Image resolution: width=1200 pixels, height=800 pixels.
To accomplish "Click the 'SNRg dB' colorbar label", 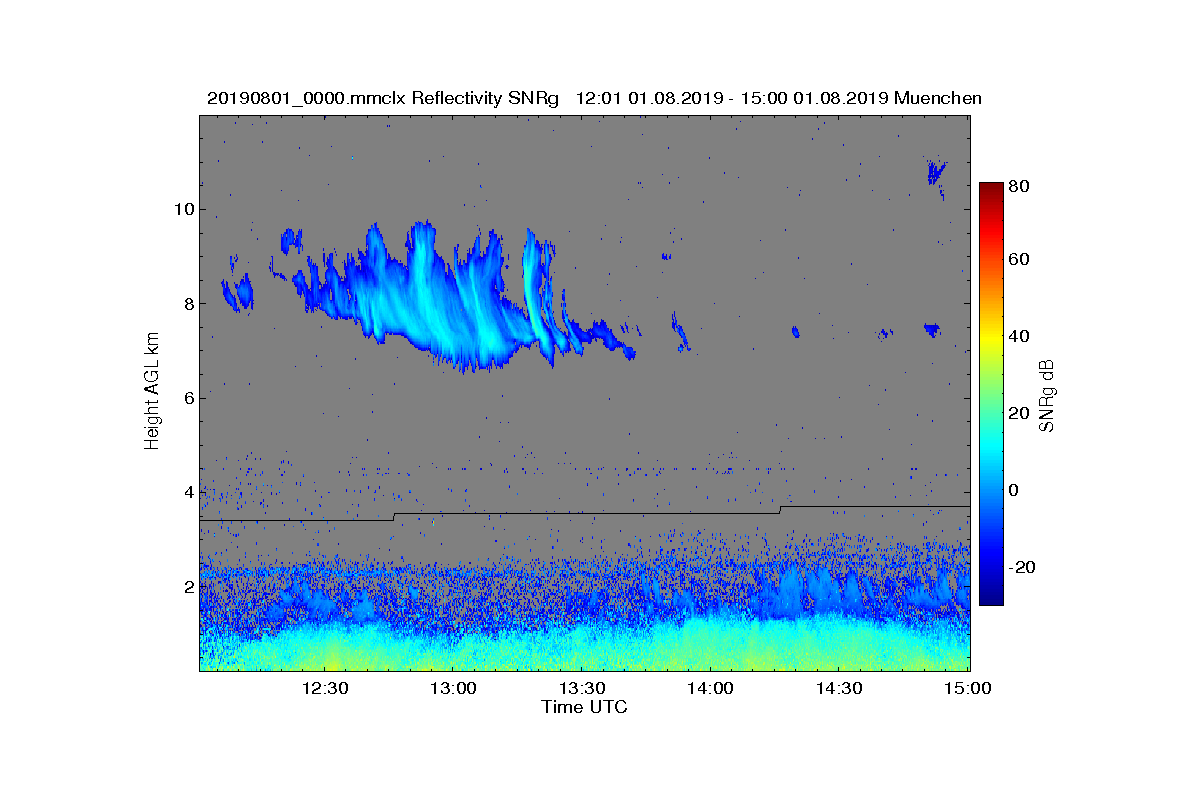I will 1047,396.
